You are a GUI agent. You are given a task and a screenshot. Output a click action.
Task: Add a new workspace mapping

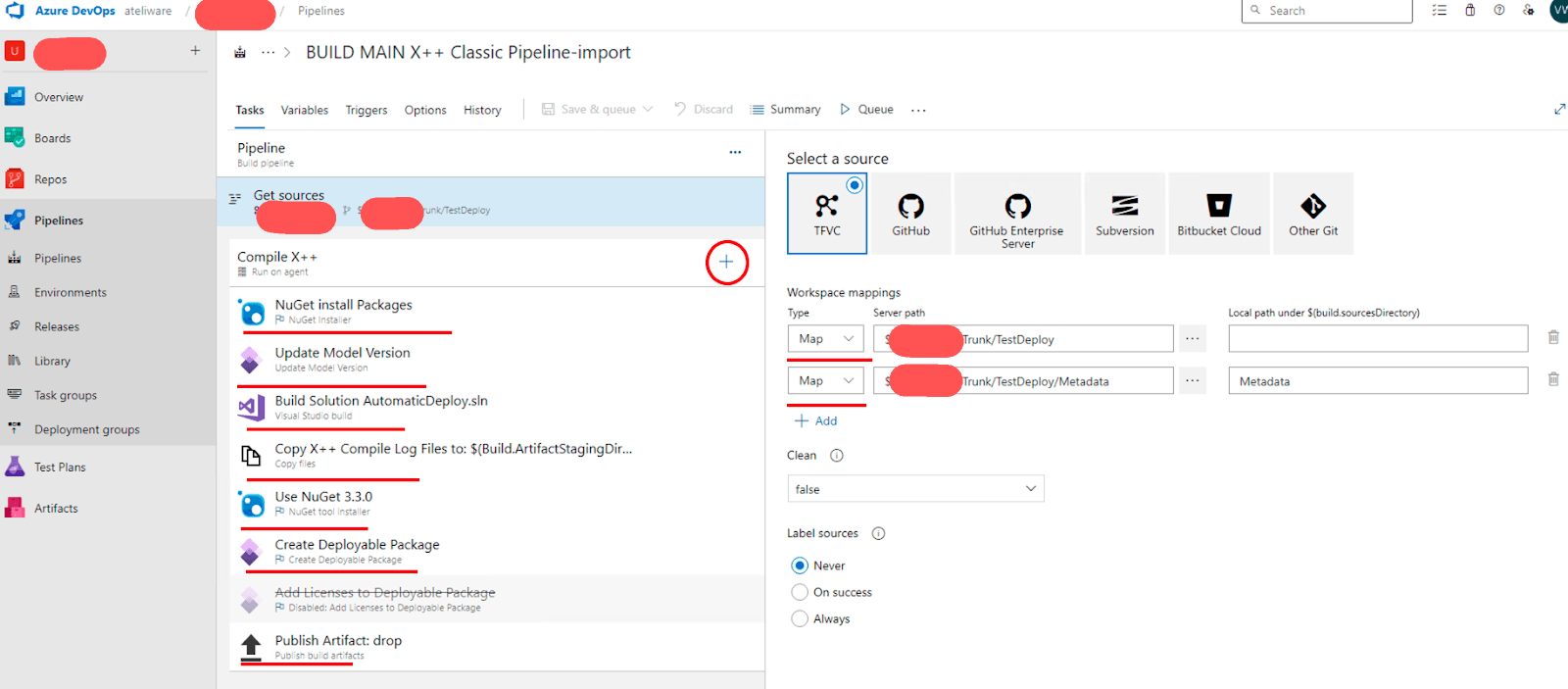[x=815, y=420]
